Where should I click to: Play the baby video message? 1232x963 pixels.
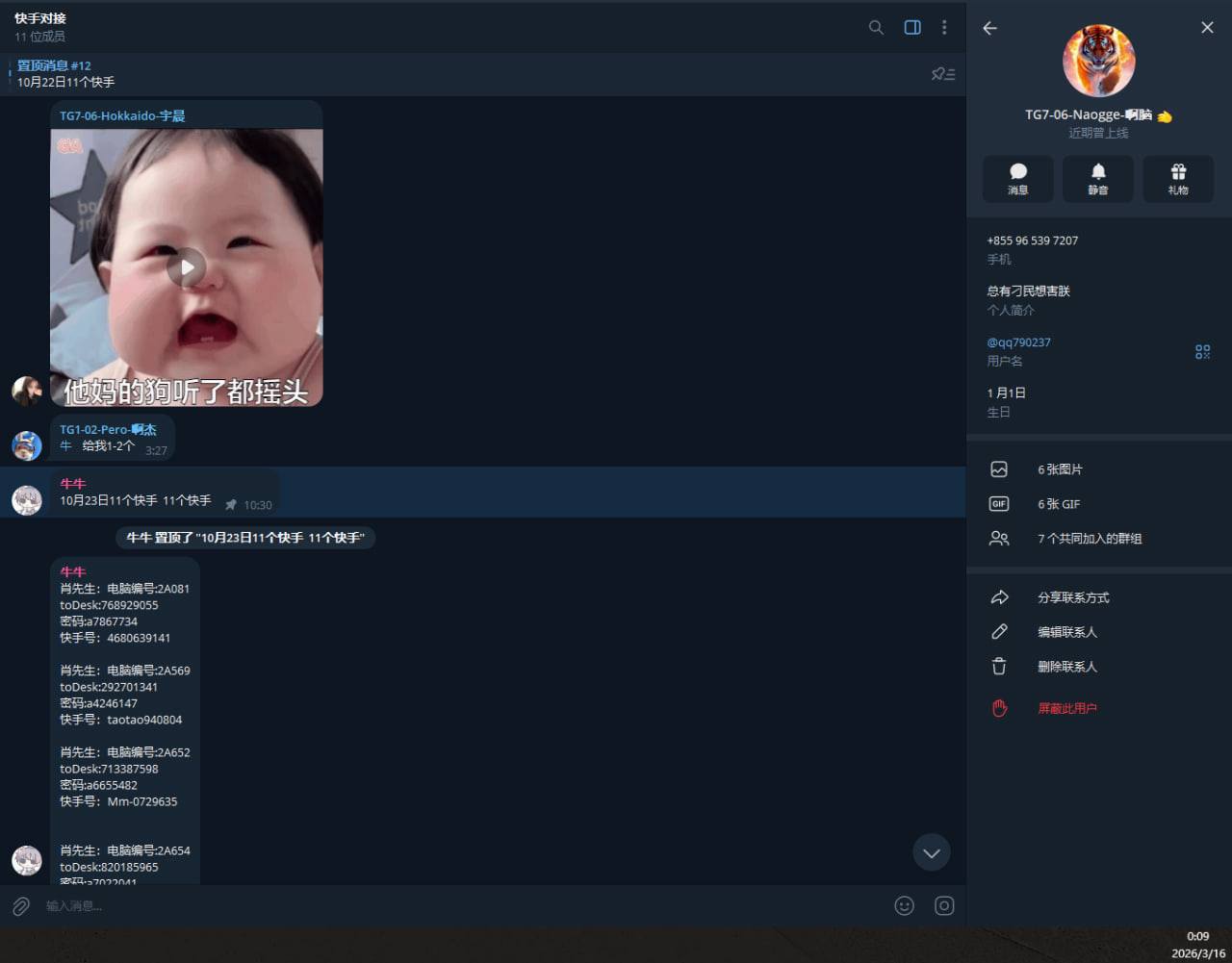coord(187,267)
